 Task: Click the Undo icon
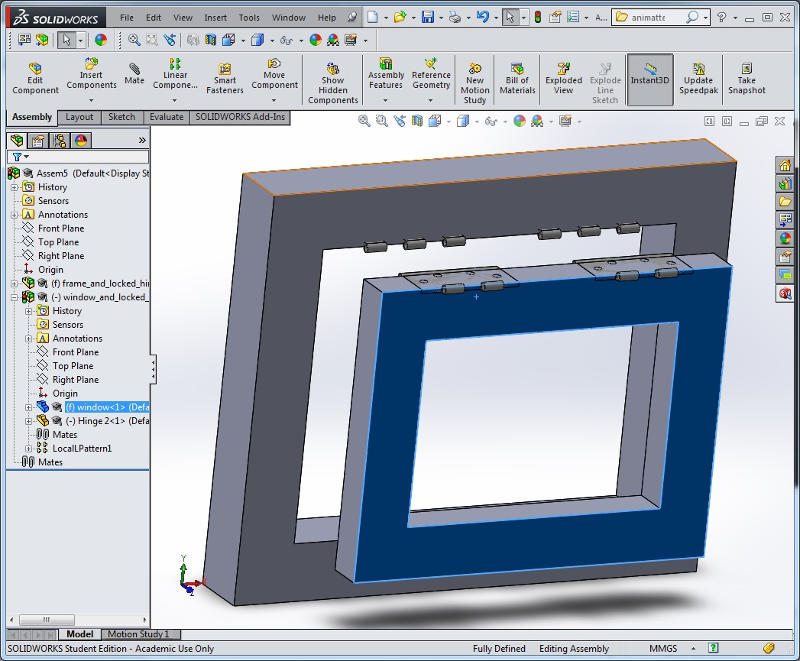(x=482, y=17)
